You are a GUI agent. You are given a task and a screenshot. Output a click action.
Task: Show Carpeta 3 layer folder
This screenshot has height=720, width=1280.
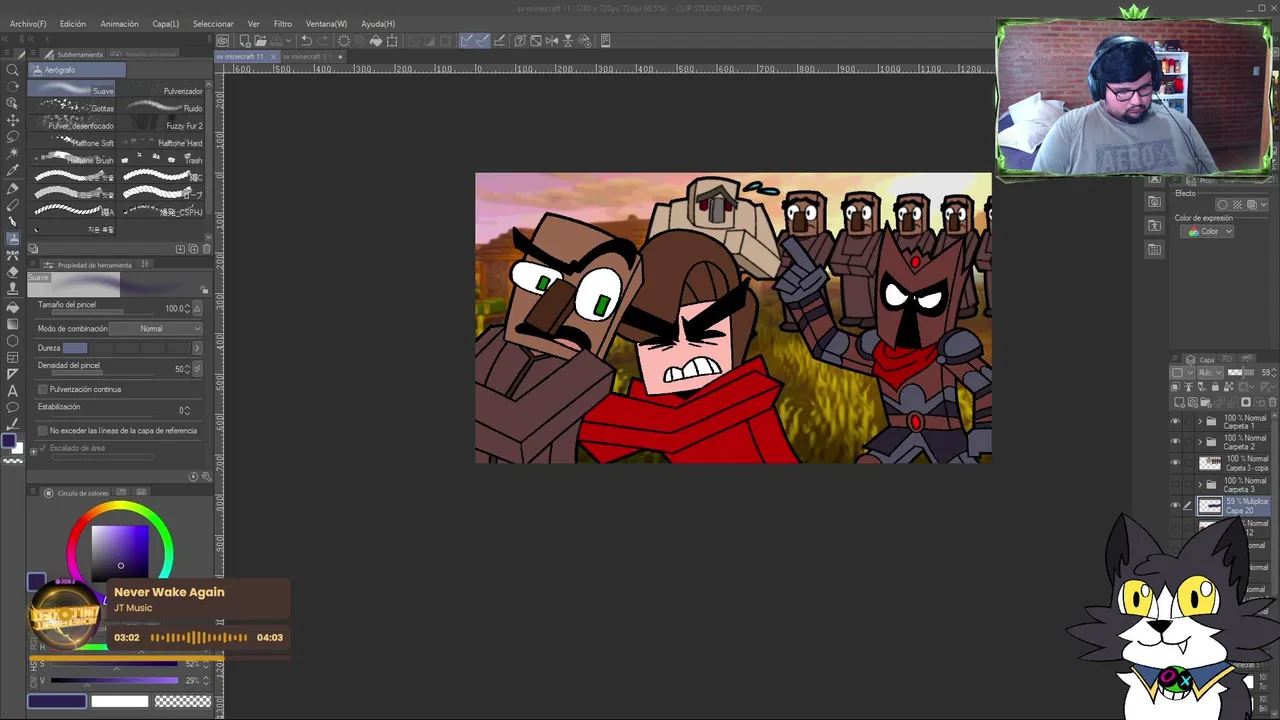pyautogui.click(x=1175, y=484)
